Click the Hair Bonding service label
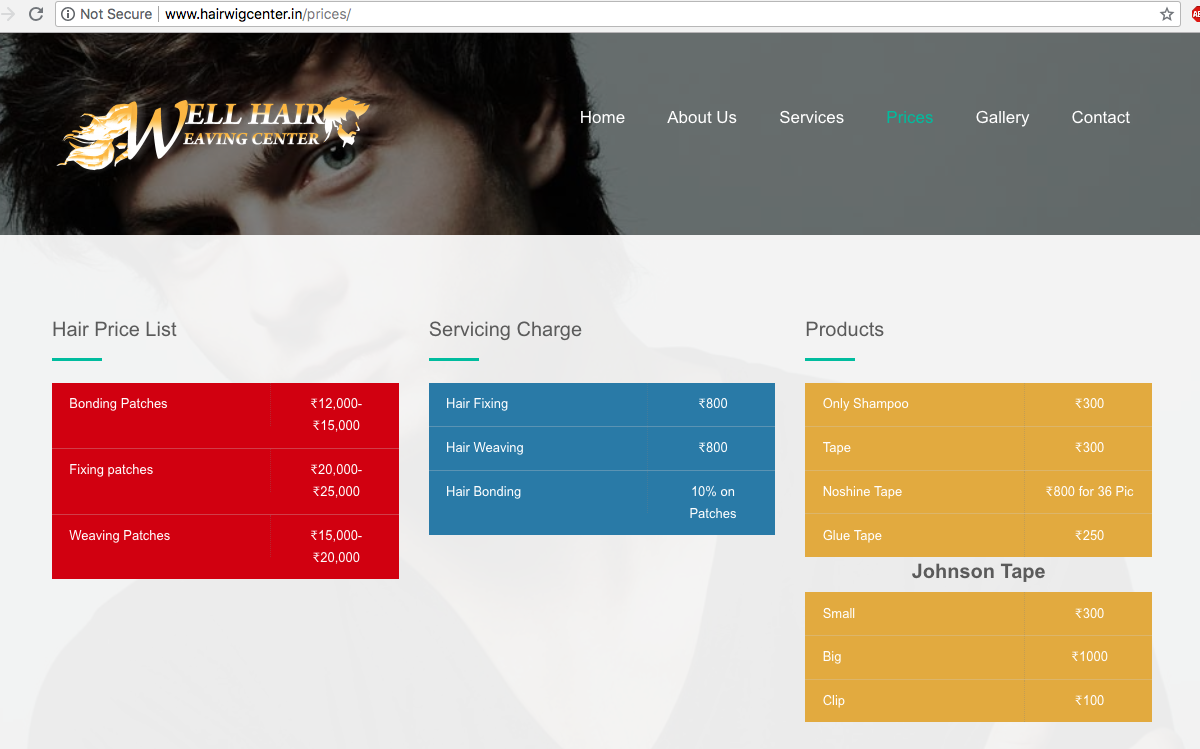Screen dimensions: 1200x749 coord(483,492)
